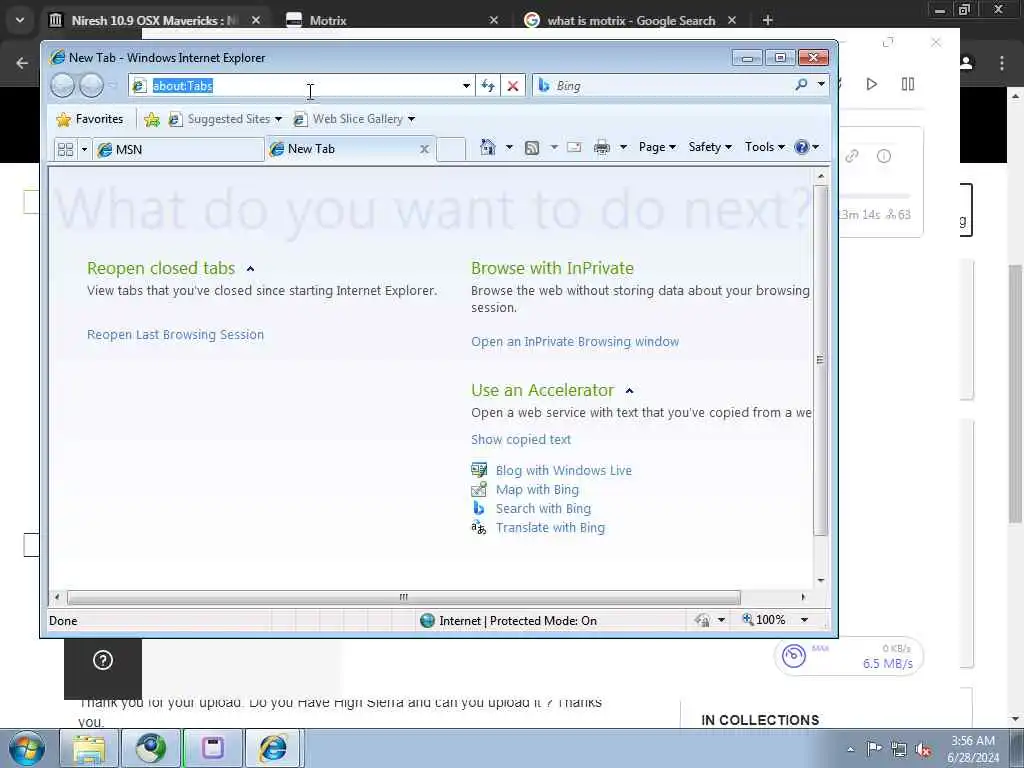The image size is (1024, 768).
Task: Open File Explorer from the taskbar
Action: coord(89,748)
